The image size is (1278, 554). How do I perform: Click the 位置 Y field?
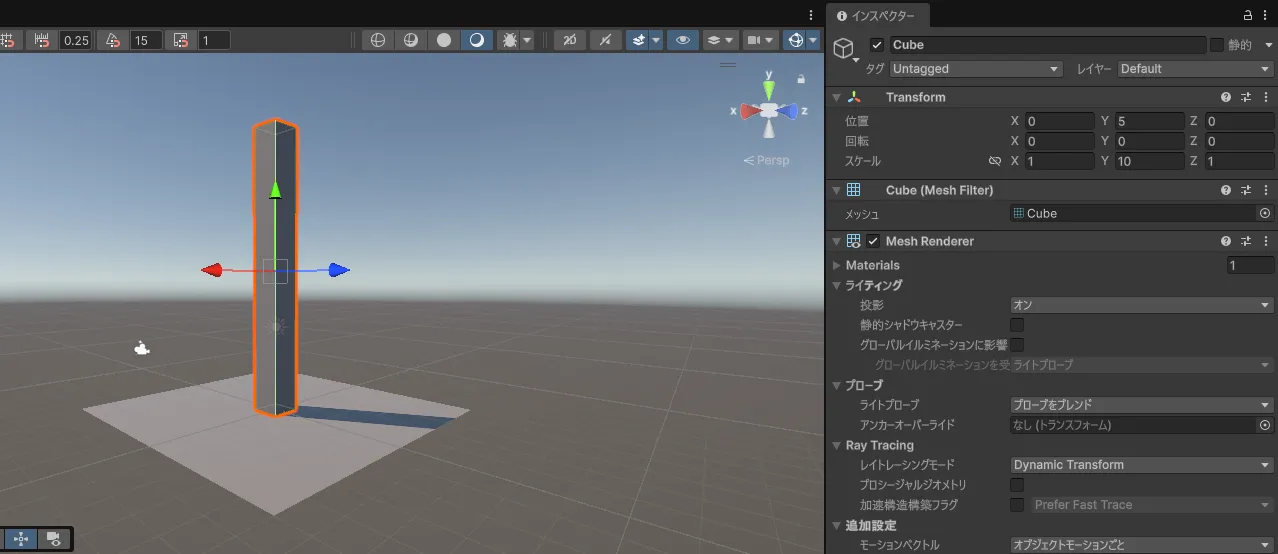pos(1149,121)
